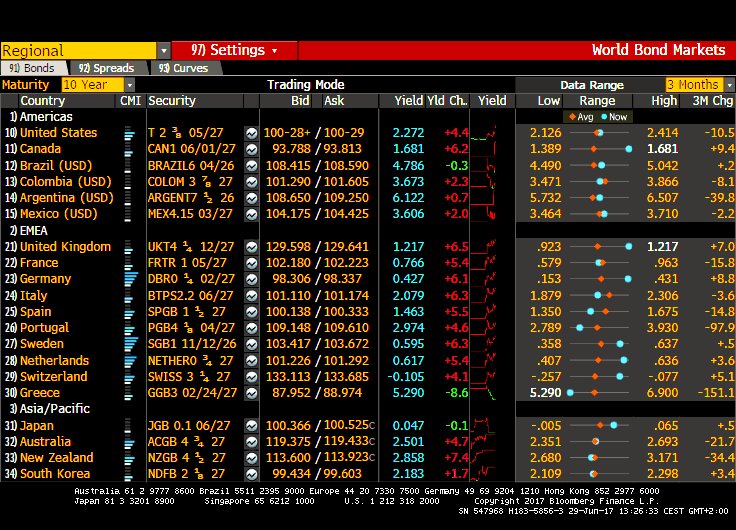Open the 30) Greece country link

point(32,392)
